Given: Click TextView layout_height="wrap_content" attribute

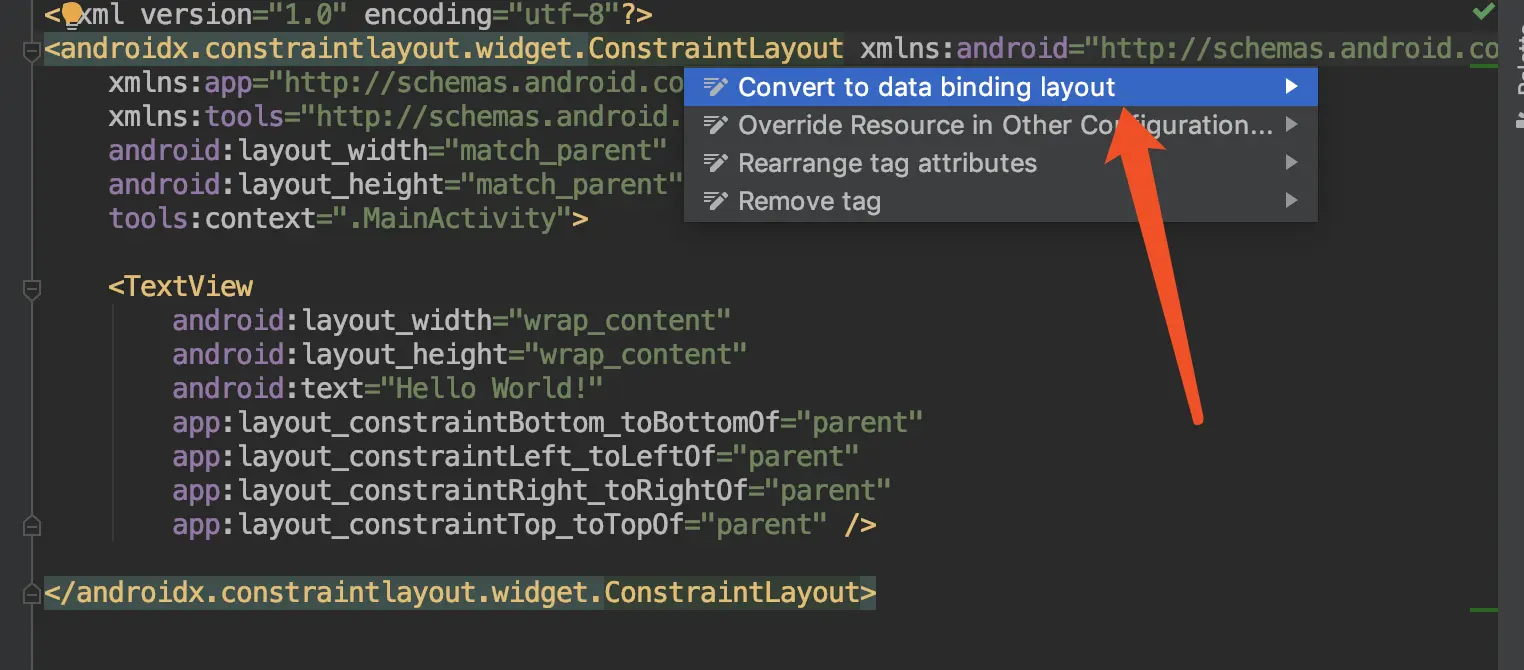Looking at the screenshot, I should tap(460, 355).
